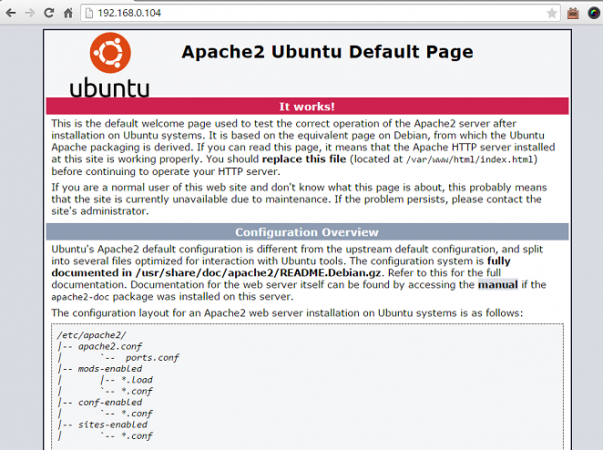Reload the page with the refresh icon
Viewport: 603px width, 450px height.
click(48, 13)
